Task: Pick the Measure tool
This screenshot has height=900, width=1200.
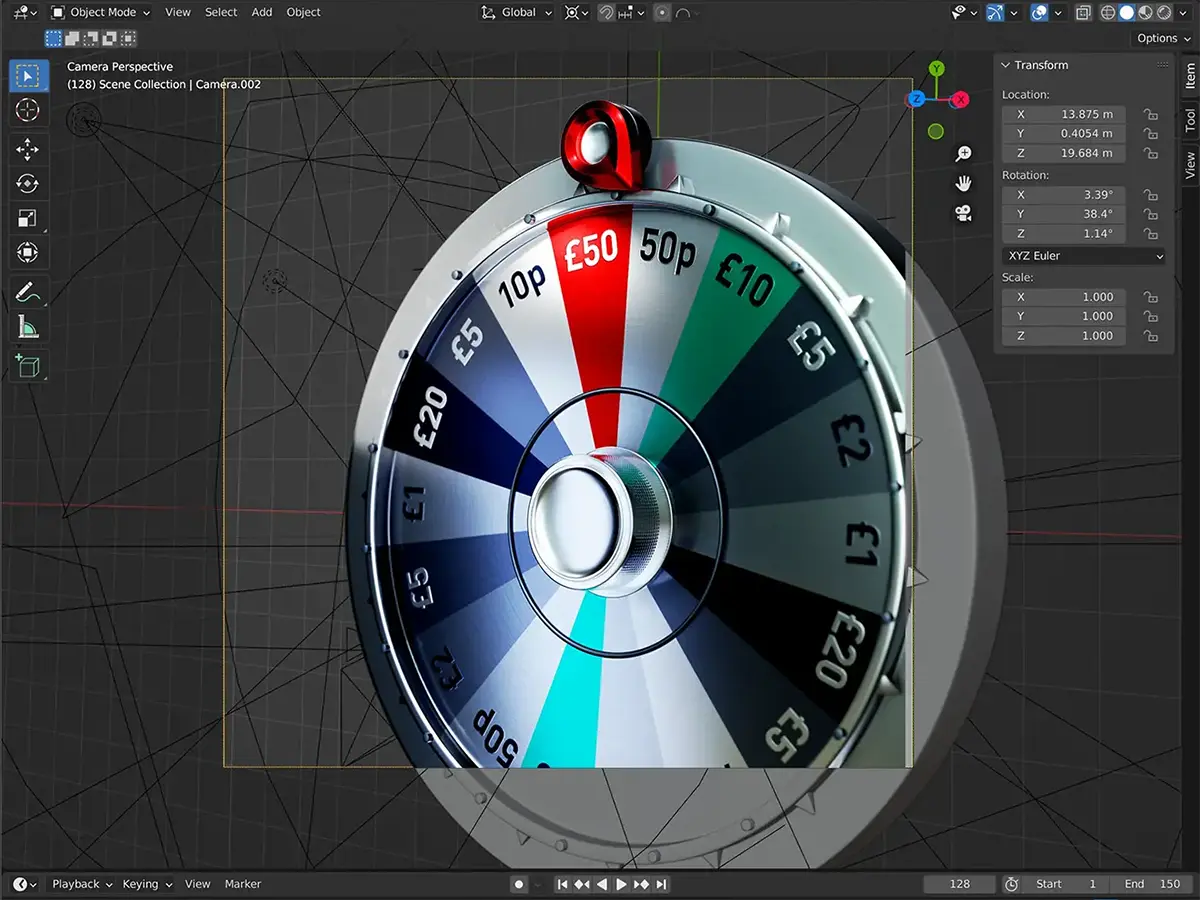Action: [x=27, y=327]
